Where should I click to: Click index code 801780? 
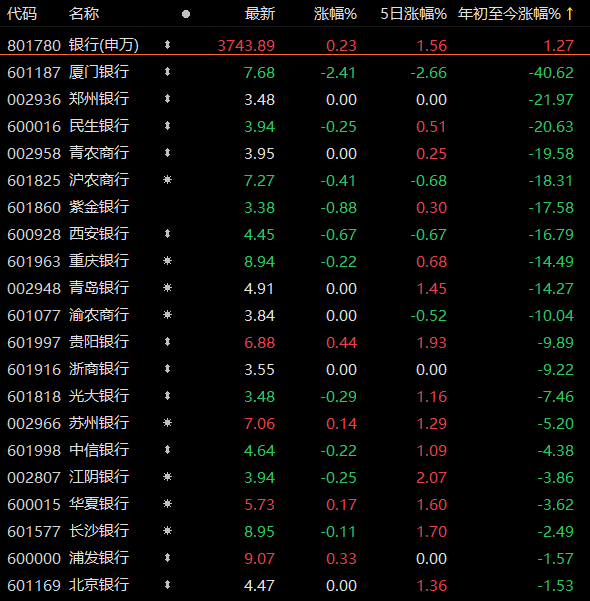(x=34, y=46)
